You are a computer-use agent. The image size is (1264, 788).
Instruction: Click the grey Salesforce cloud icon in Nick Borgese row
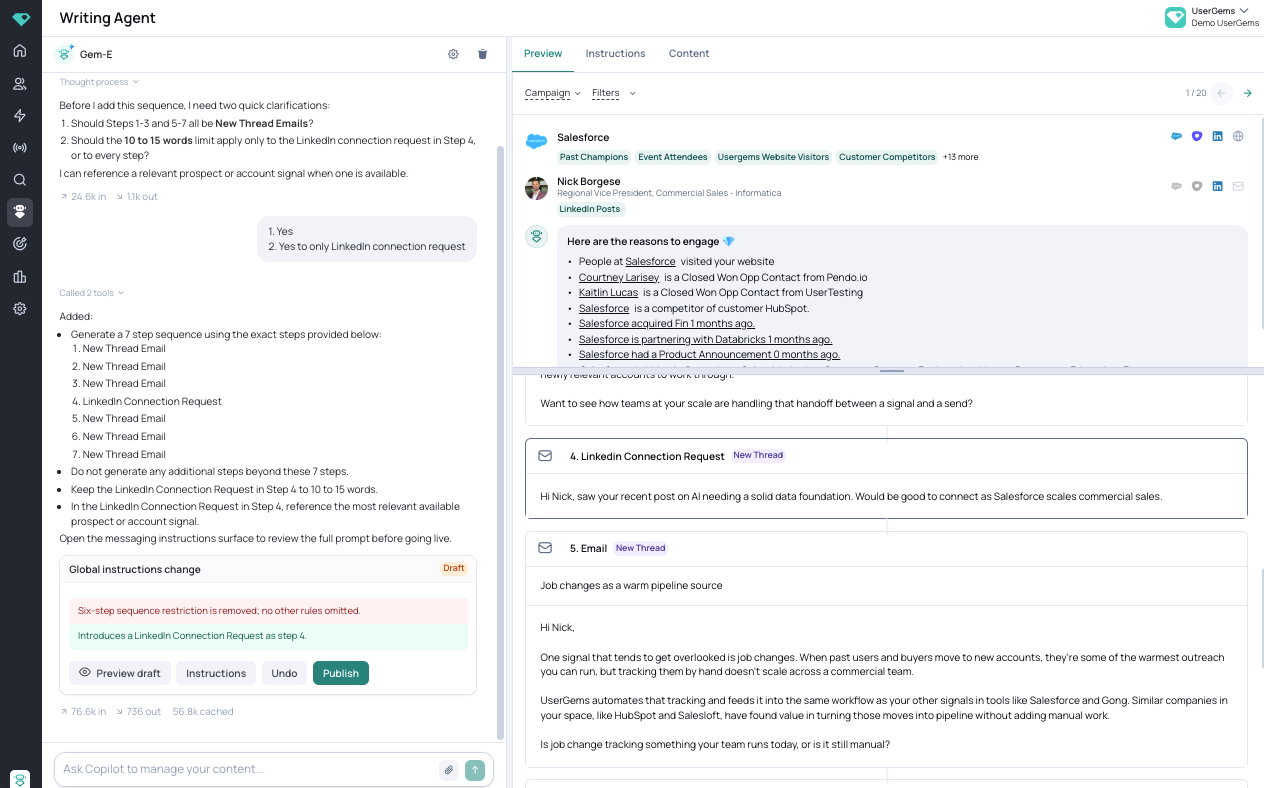1177,186
